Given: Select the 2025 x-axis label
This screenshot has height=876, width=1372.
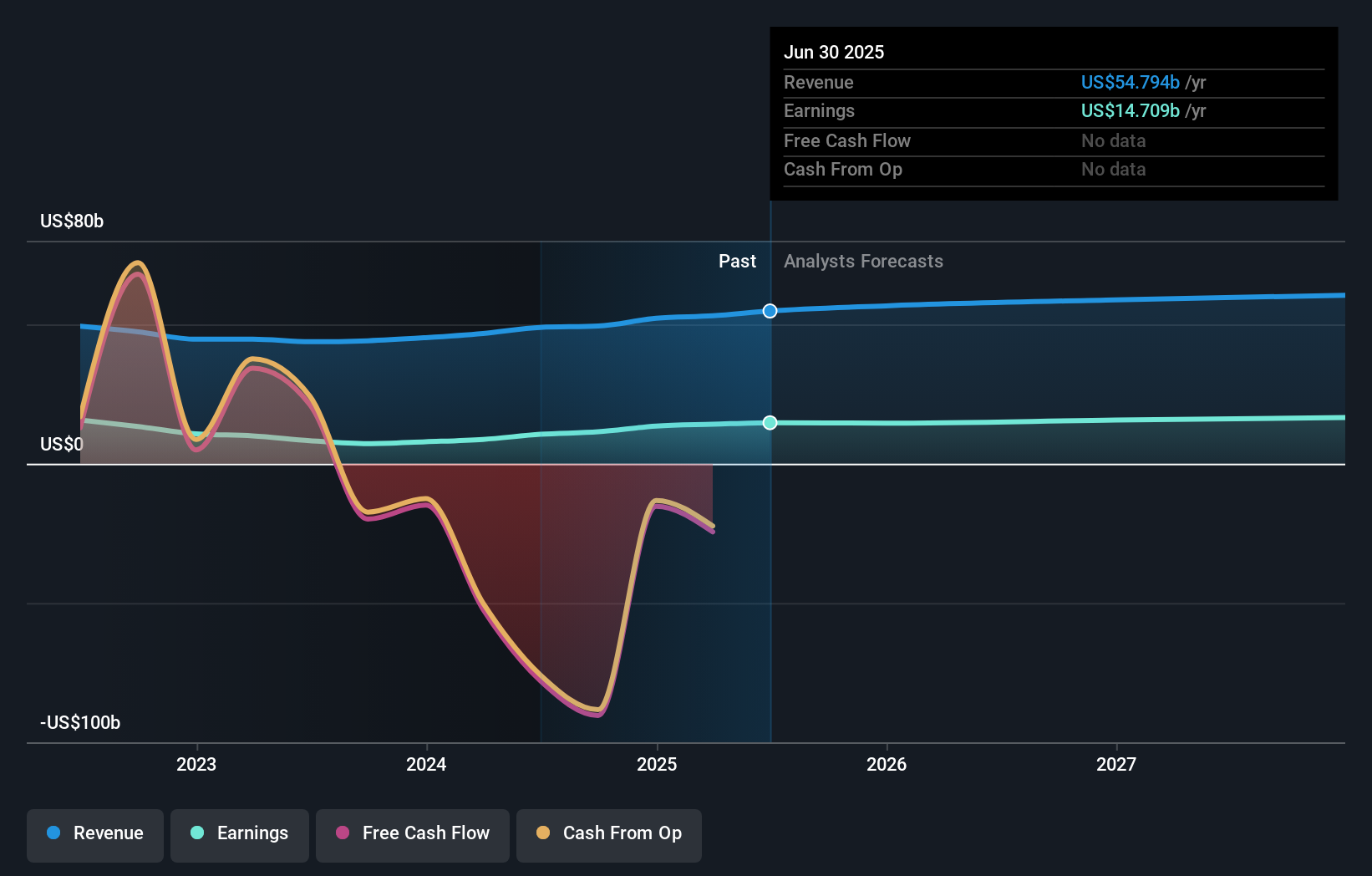Looking at the screenshot, I should point(657,764).
